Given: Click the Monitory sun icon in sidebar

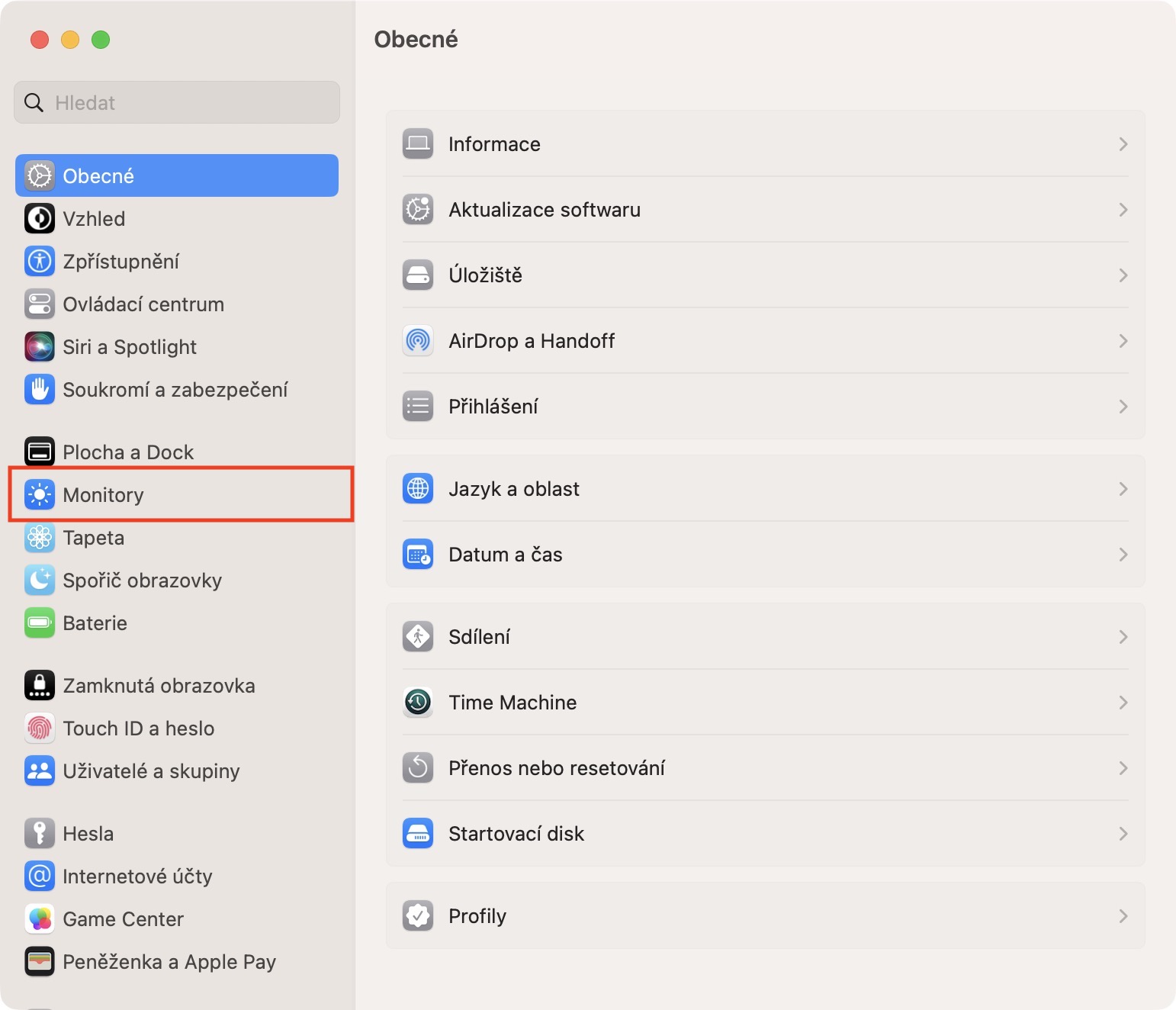Looking at the screenshot, I should coord(40,495).
